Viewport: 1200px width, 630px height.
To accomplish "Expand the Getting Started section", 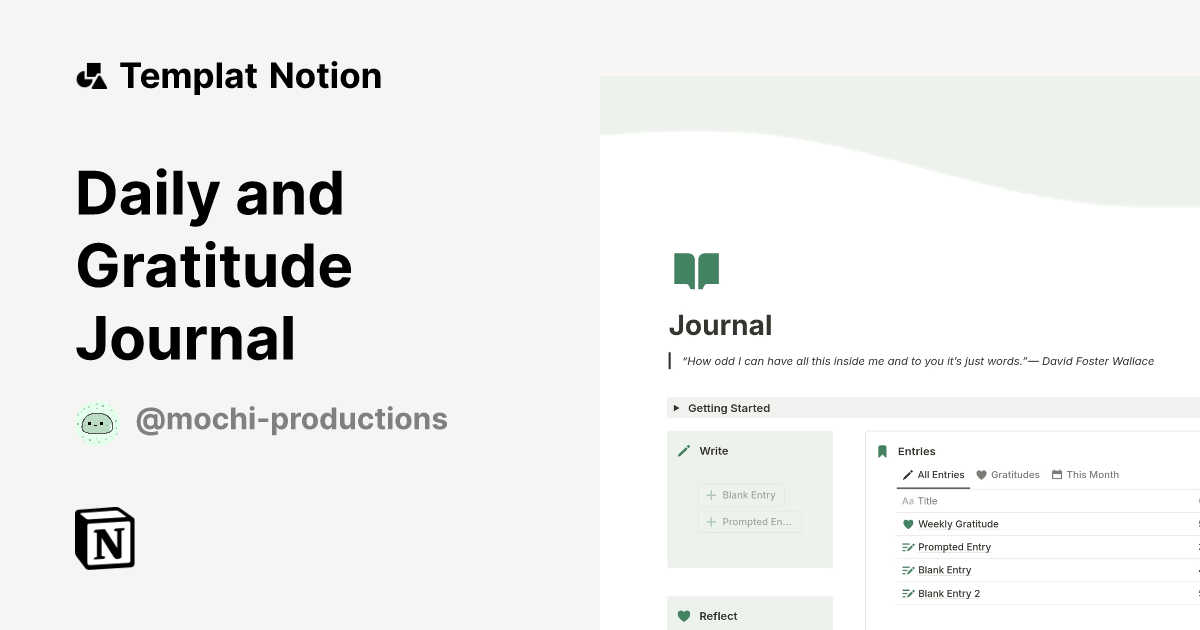I will click(676, 408).
